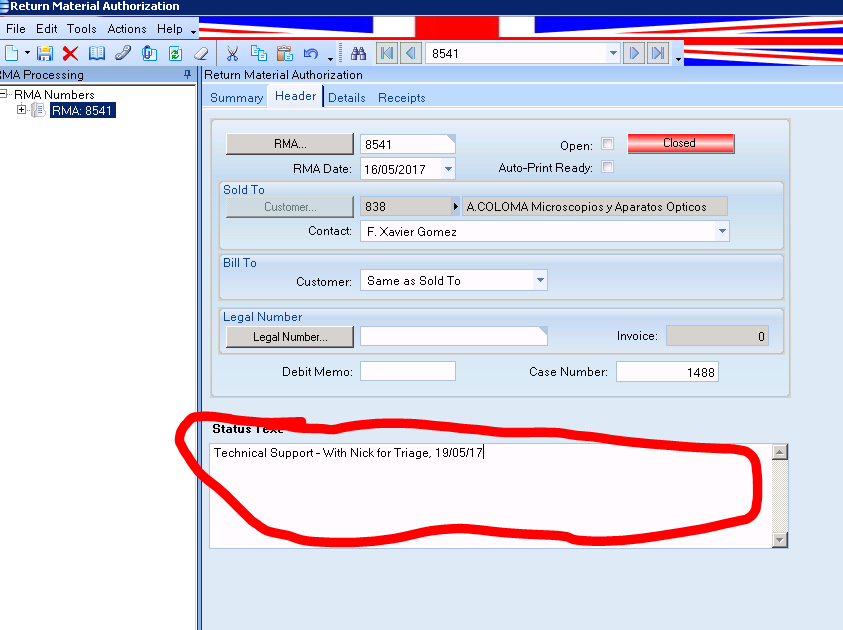Screen dimensions: 843x630
Task: Go to previous record arrow
Action: coord(411,53)
